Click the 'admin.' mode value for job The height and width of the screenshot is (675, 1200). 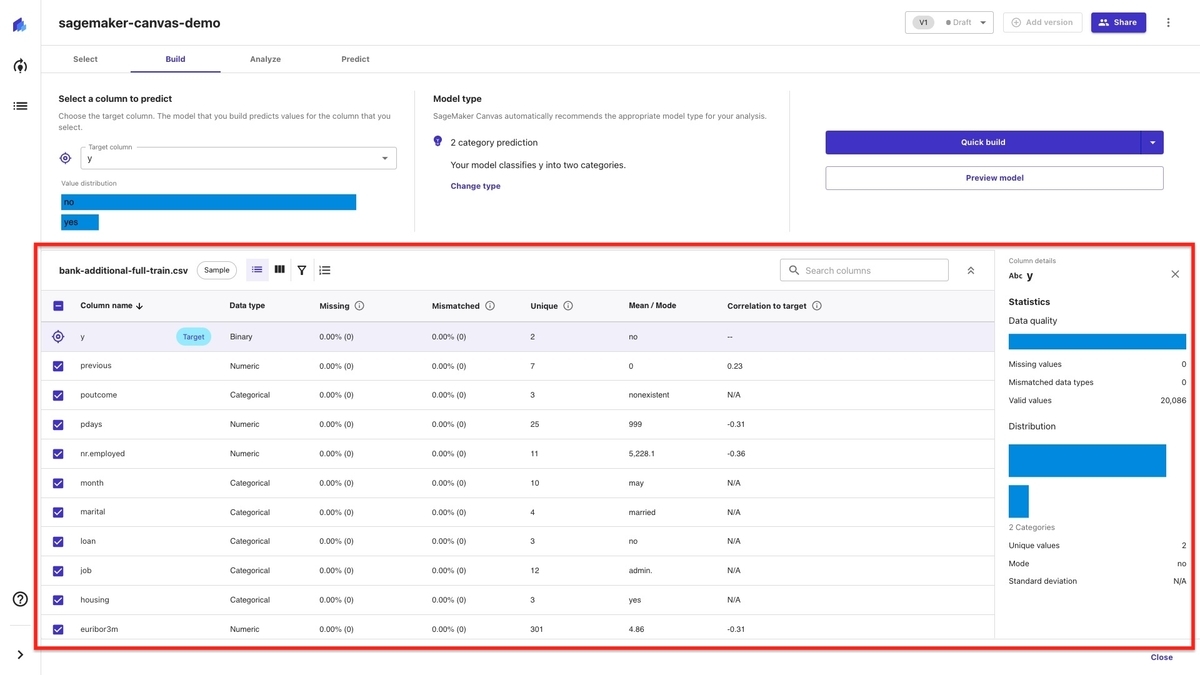click(640, 571)
